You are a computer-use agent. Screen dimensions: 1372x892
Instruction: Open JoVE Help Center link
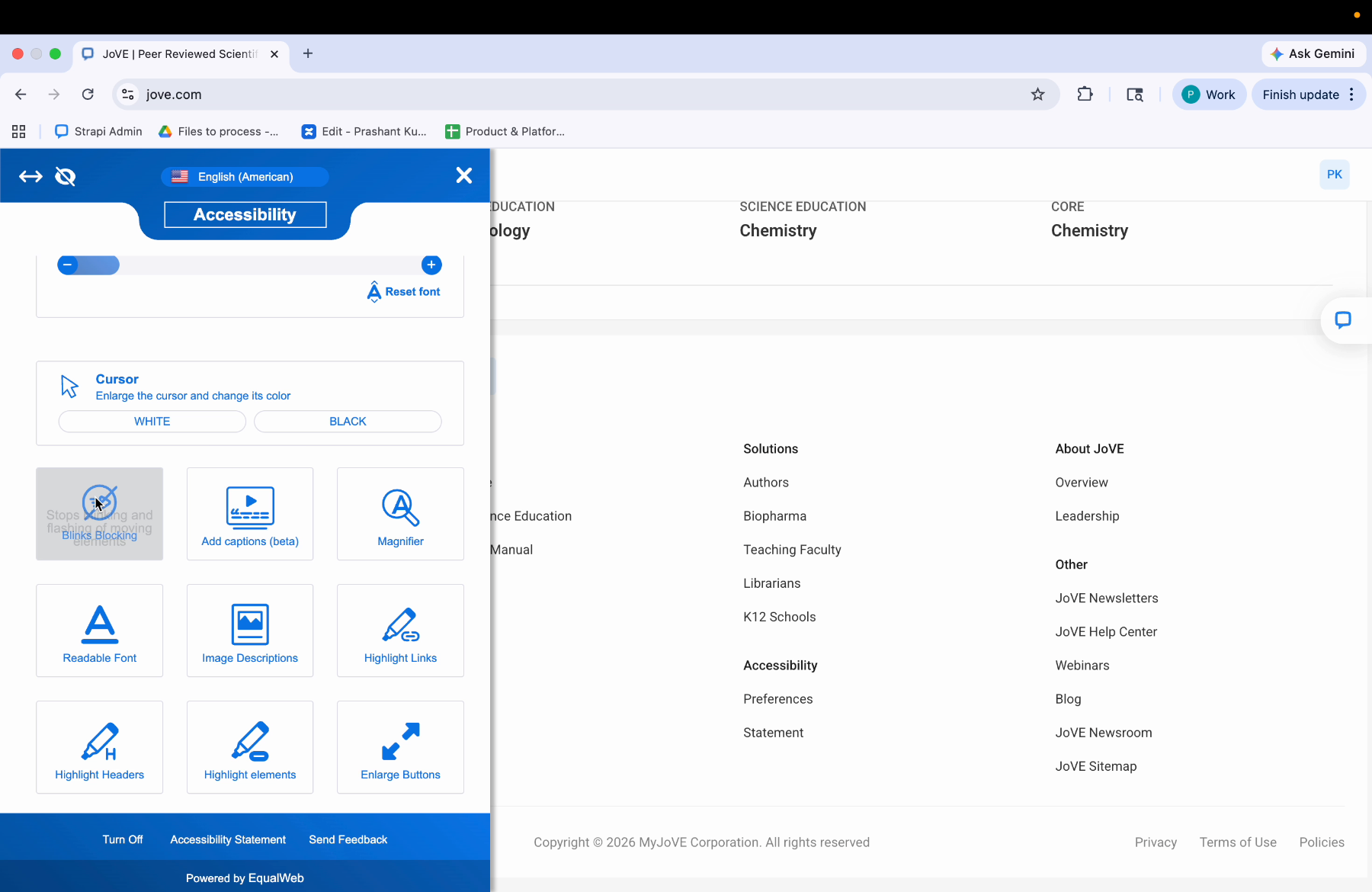(x=1106, y=632)
